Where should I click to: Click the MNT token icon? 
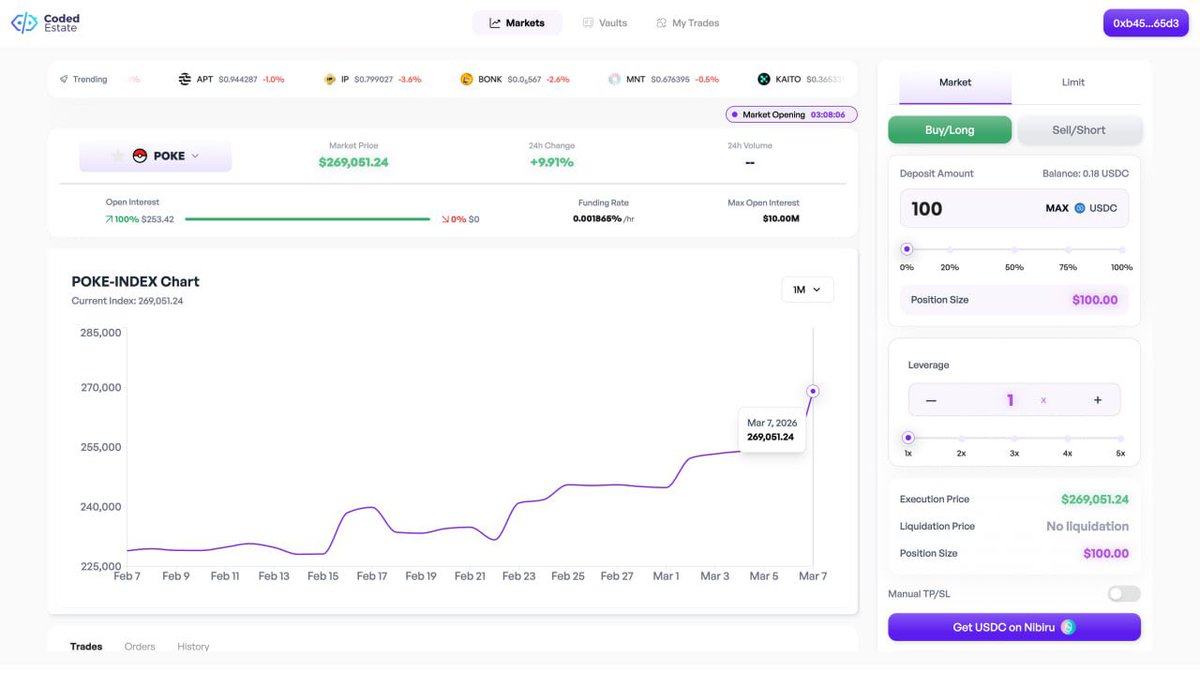click(614, 79)
